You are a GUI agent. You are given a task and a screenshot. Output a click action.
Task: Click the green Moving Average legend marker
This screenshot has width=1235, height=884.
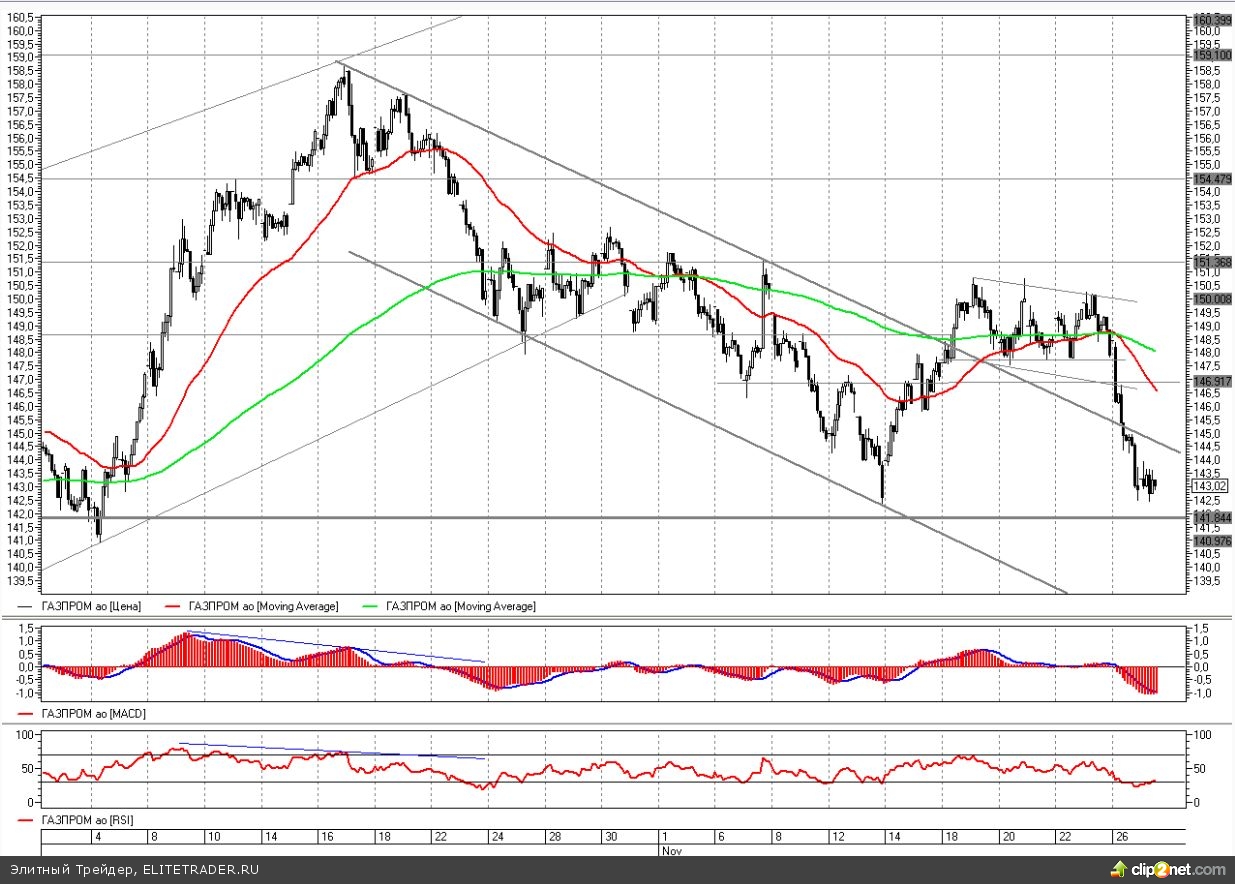(x=371, y=606)
